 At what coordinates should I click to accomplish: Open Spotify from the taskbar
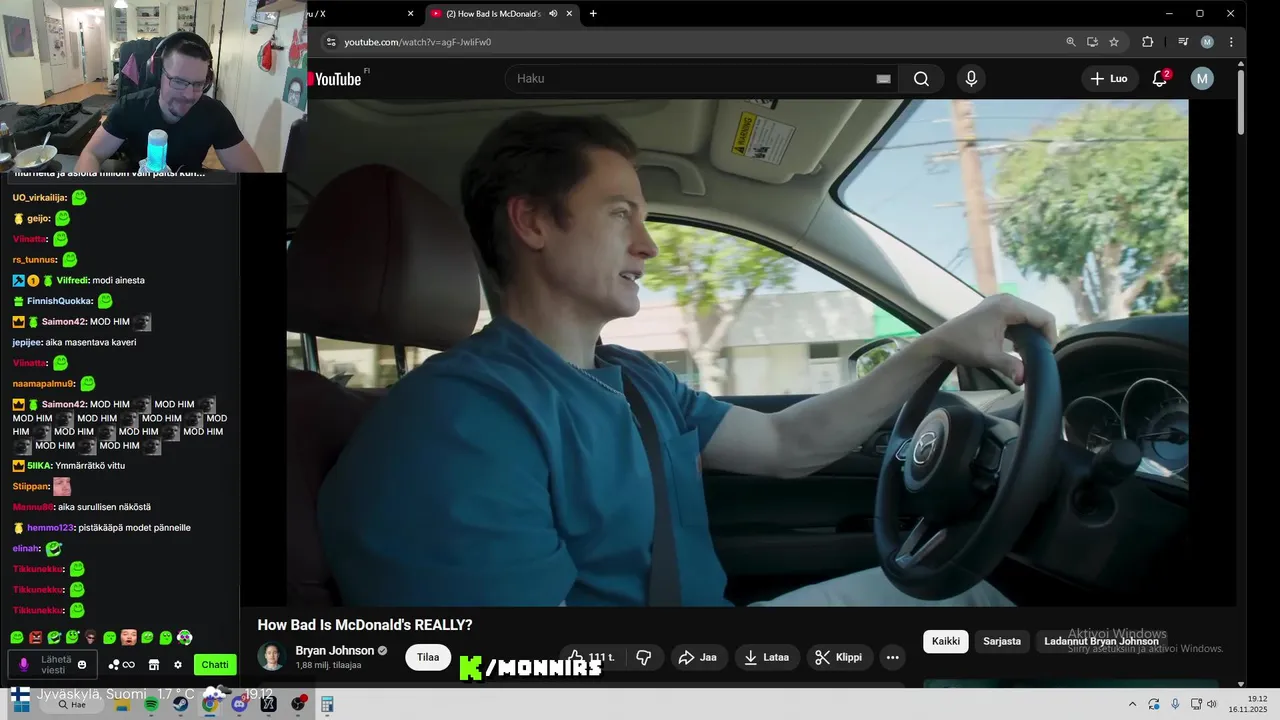click(151, 705)
